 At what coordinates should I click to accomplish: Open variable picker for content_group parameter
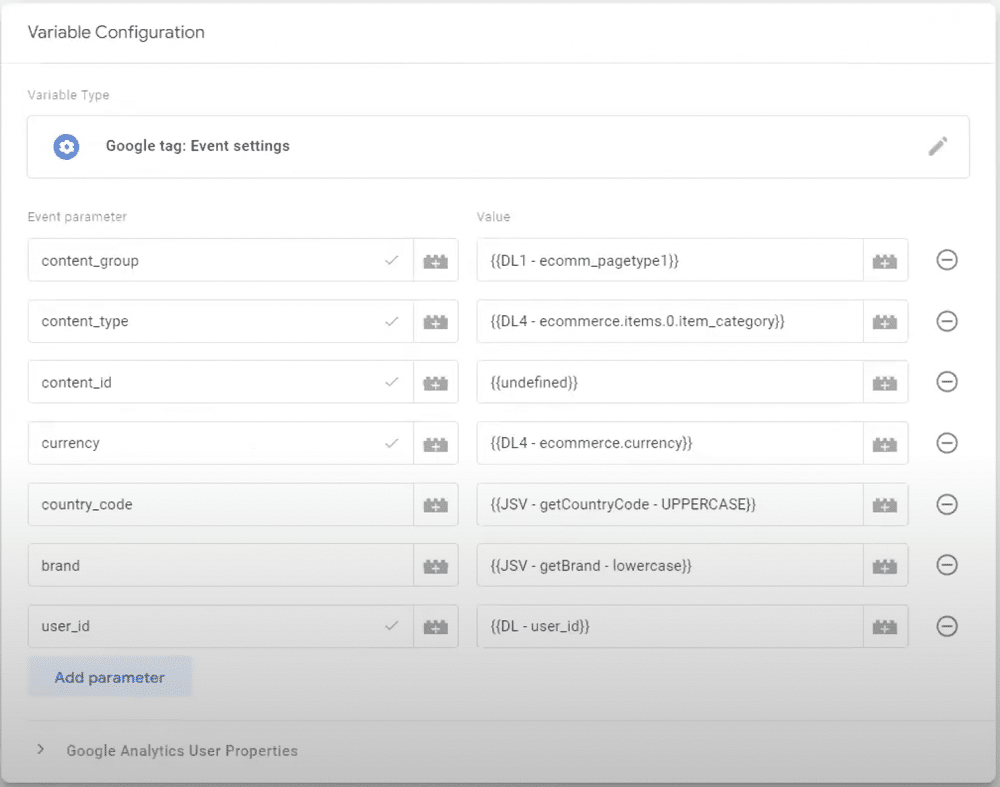click(435, 260)
